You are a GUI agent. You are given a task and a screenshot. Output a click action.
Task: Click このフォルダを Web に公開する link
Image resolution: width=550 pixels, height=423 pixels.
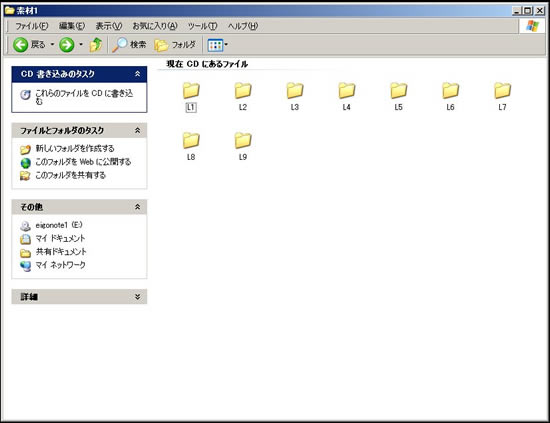pos(83,162)
